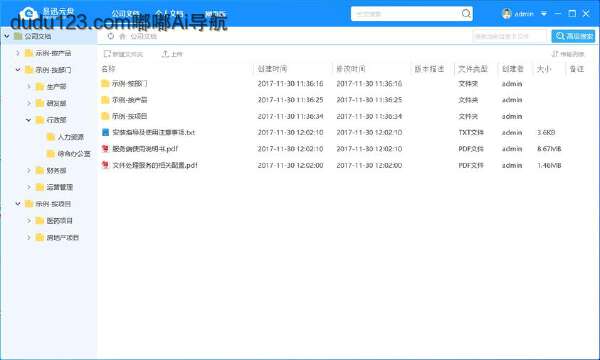Click the admin user avatar icon
This screenshot has height=360, width=600.
point(507,14)
